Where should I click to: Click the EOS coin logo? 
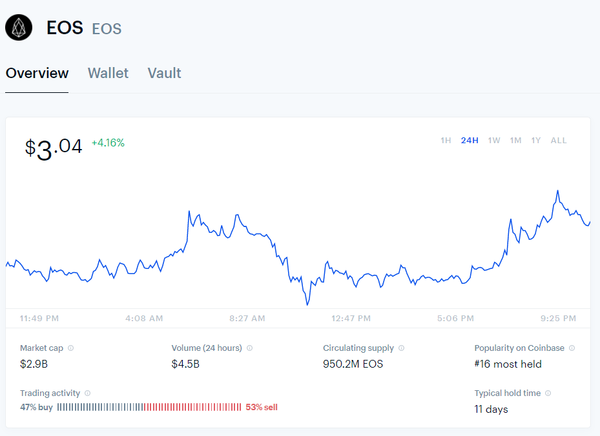tap(19, 27)
